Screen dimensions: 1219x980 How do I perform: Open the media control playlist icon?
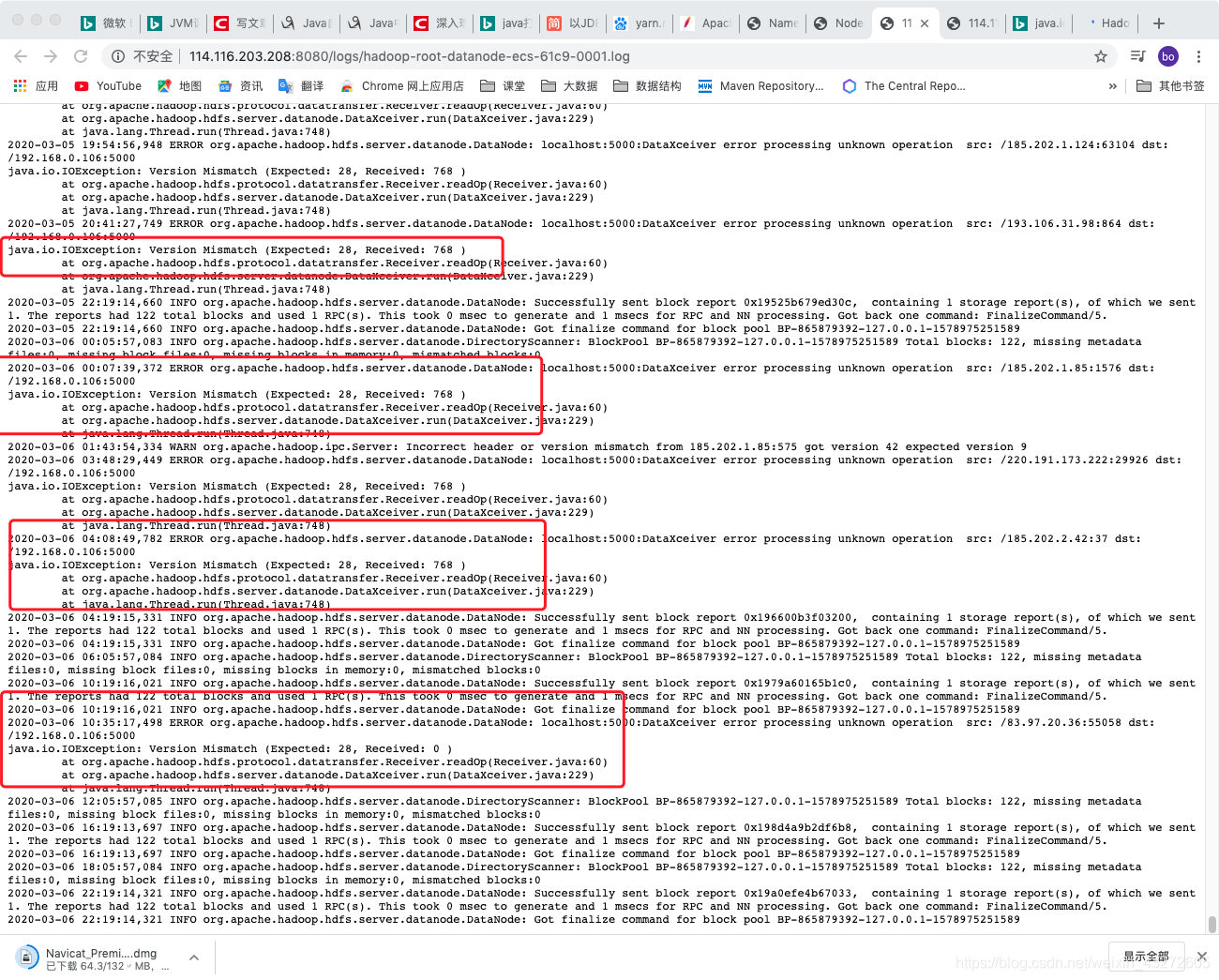[x=1137, y=56]
